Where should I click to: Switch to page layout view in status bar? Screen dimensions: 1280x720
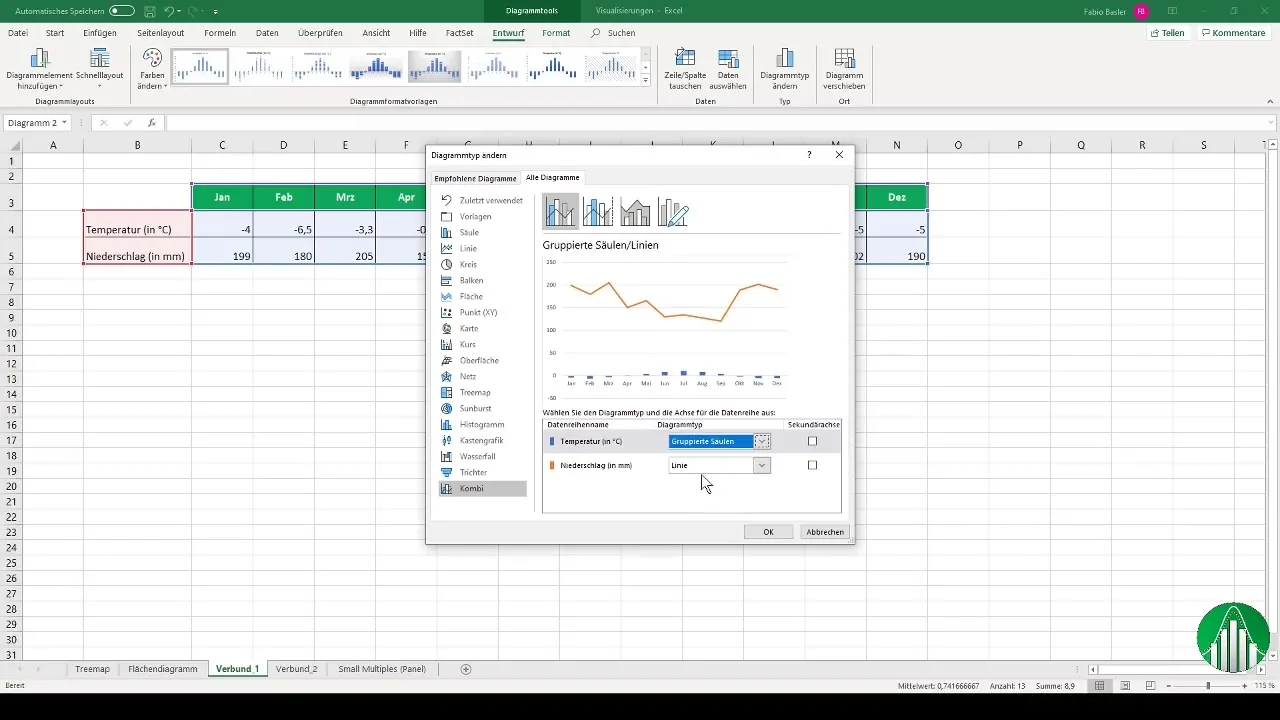1125,686
